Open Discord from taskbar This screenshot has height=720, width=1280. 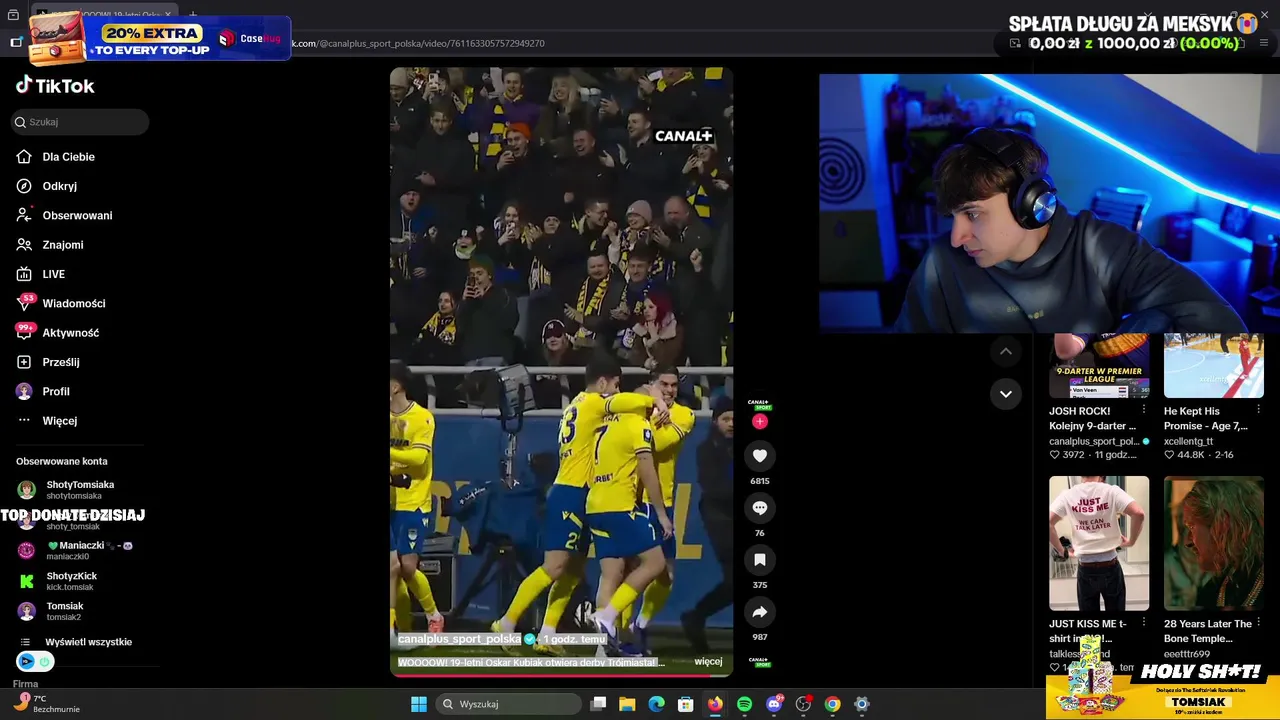tap(774, 704)
